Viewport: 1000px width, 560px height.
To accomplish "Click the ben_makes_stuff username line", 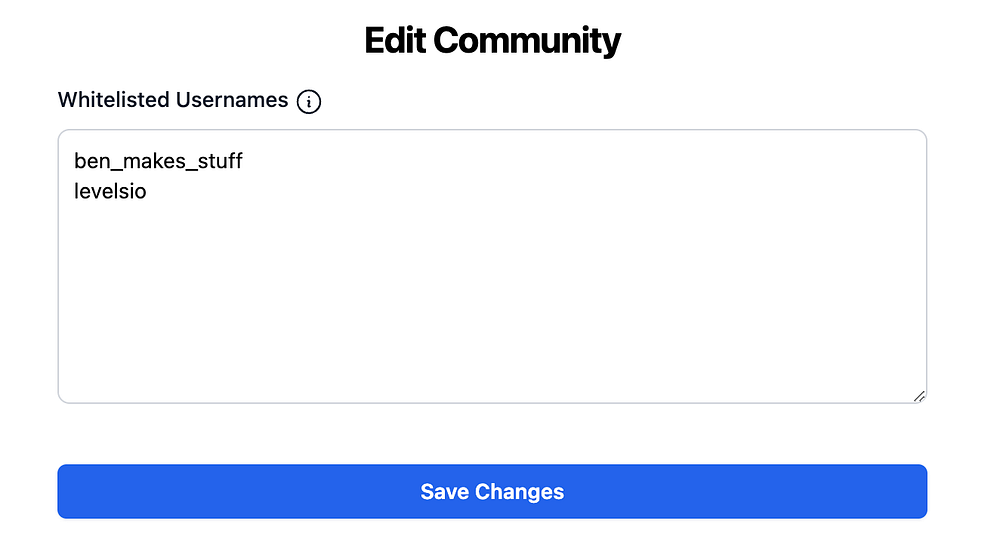I will click(158, 161).
